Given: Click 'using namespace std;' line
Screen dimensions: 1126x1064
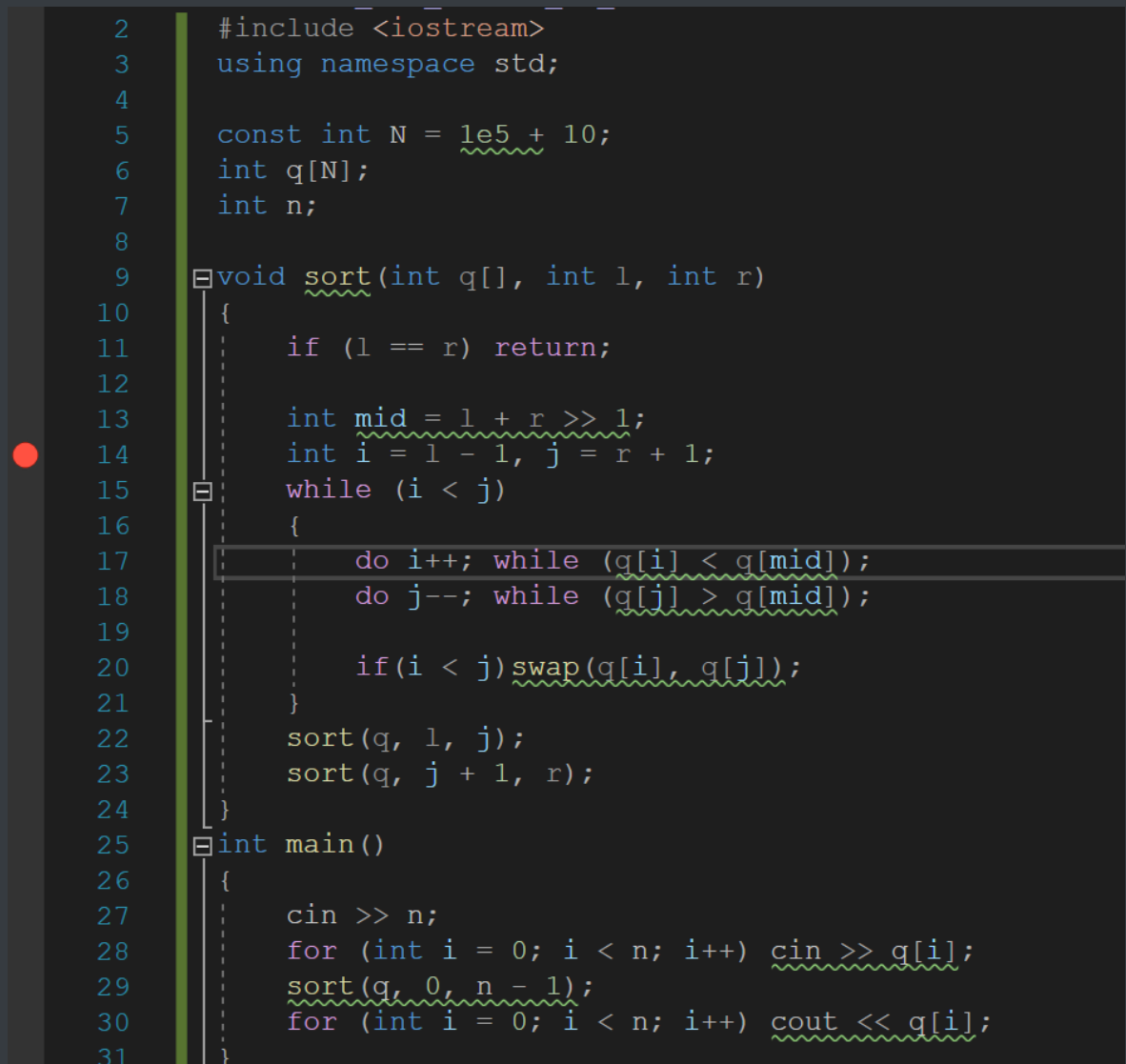Looking at the screenshot, I should (x=388, y=64).
